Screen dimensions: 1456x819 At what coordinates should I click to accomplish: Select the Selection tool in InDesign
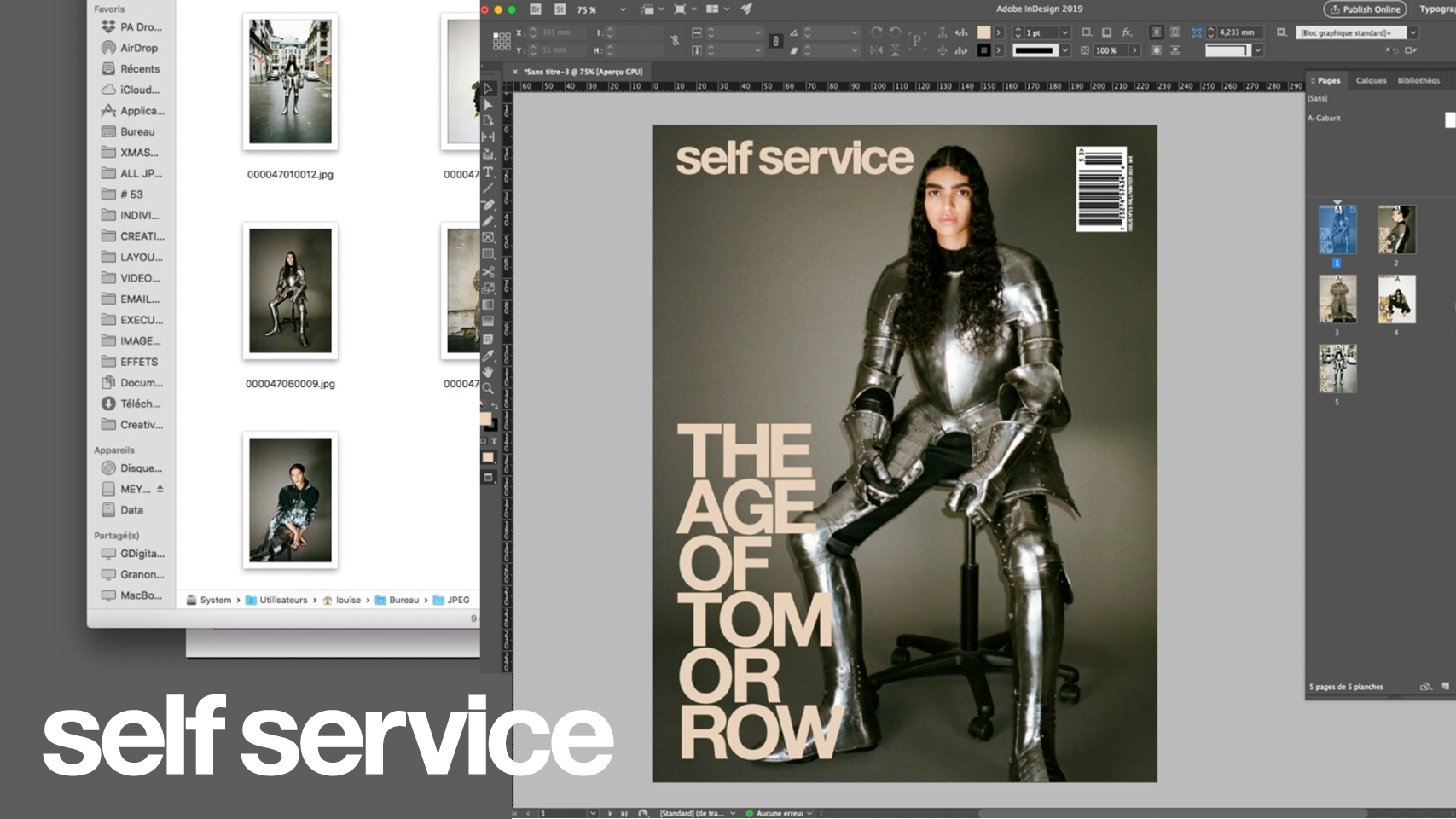coord(488,88)
